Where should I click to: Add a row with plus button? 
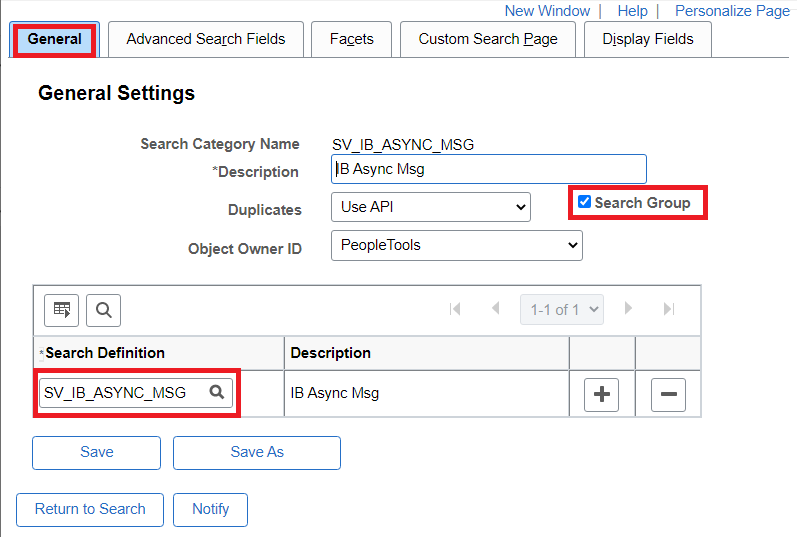(602, 395)
